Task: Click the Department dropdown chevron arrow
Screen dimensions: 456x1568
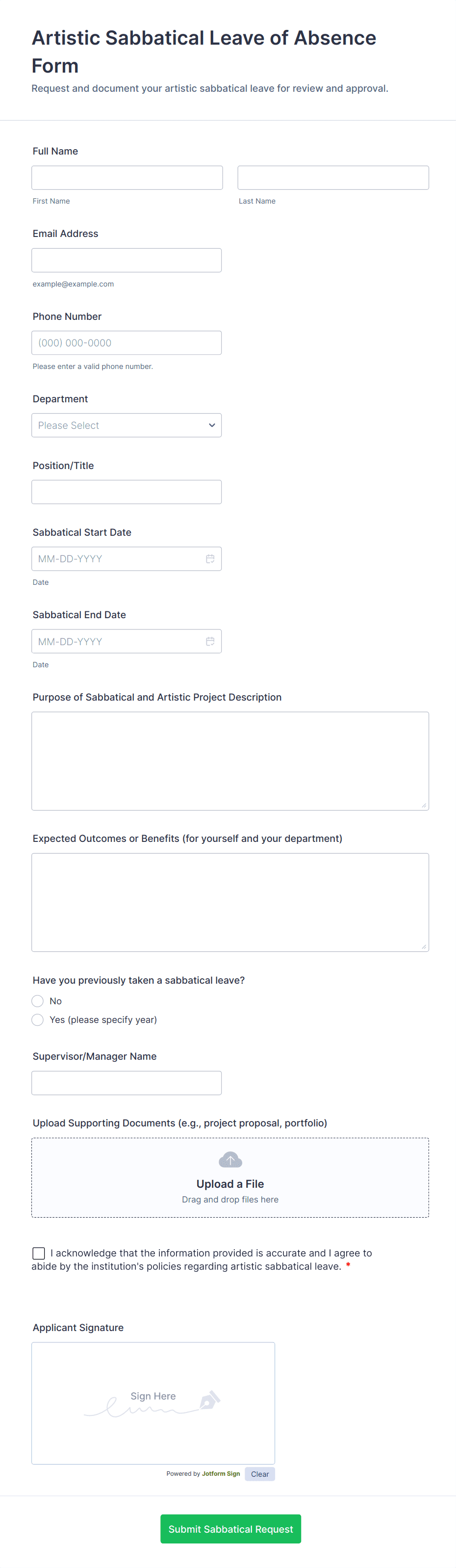Action: 212,425
